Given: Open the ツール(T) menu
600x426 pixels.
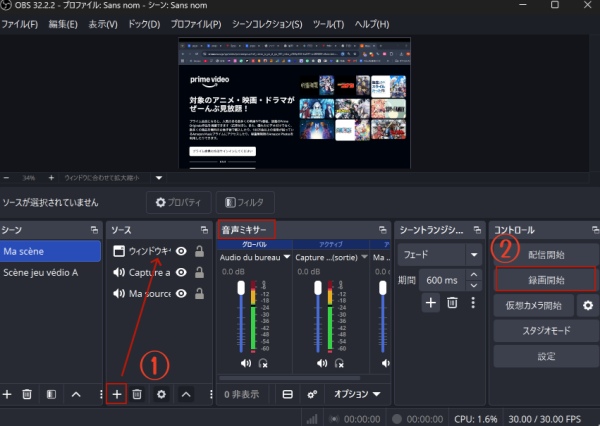Looking at the screenshot, I should point(328,24).
